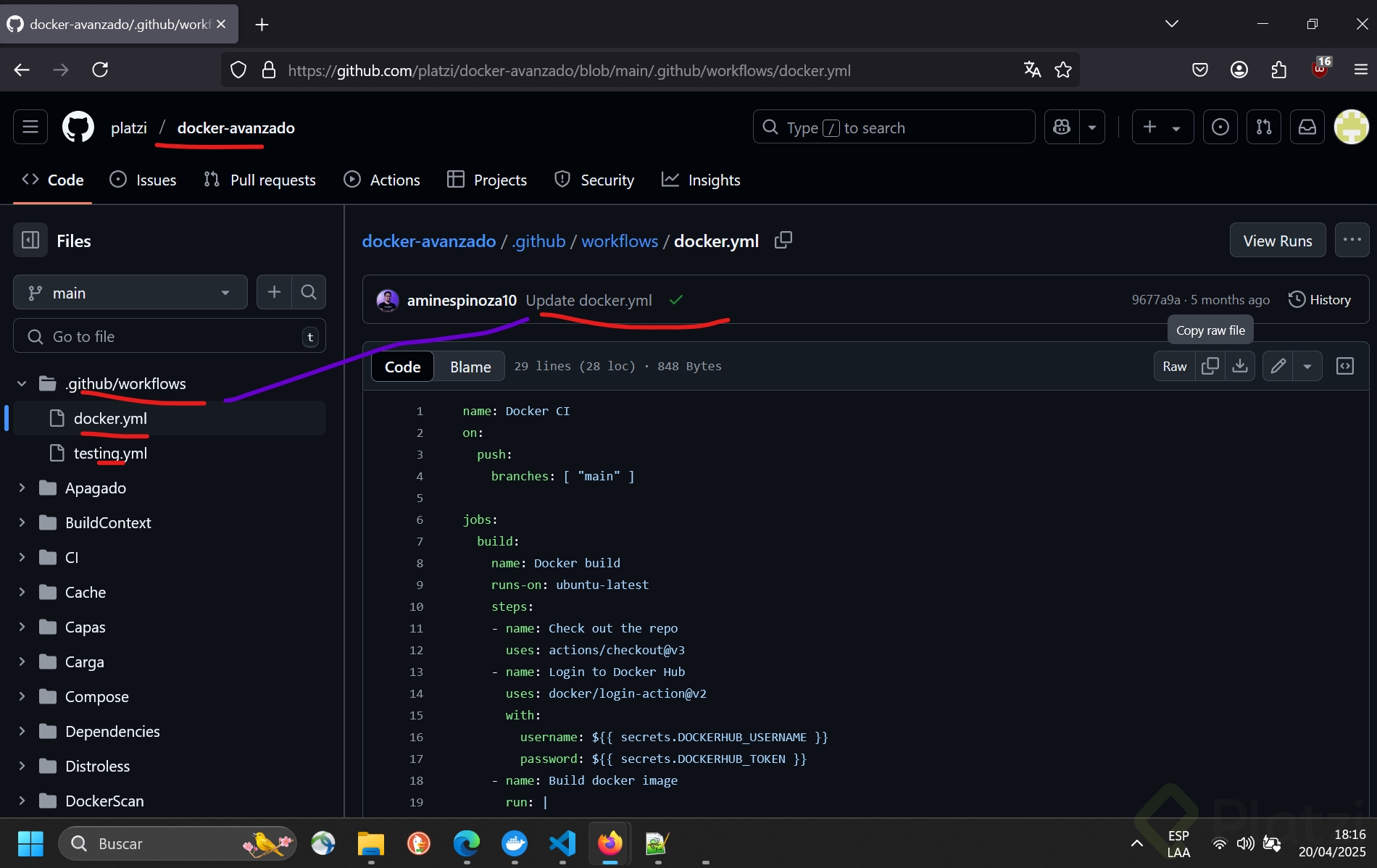This screenshot has width=1377, height=868.
Task: Select the Code view toggle
Action: pos(402,367)
